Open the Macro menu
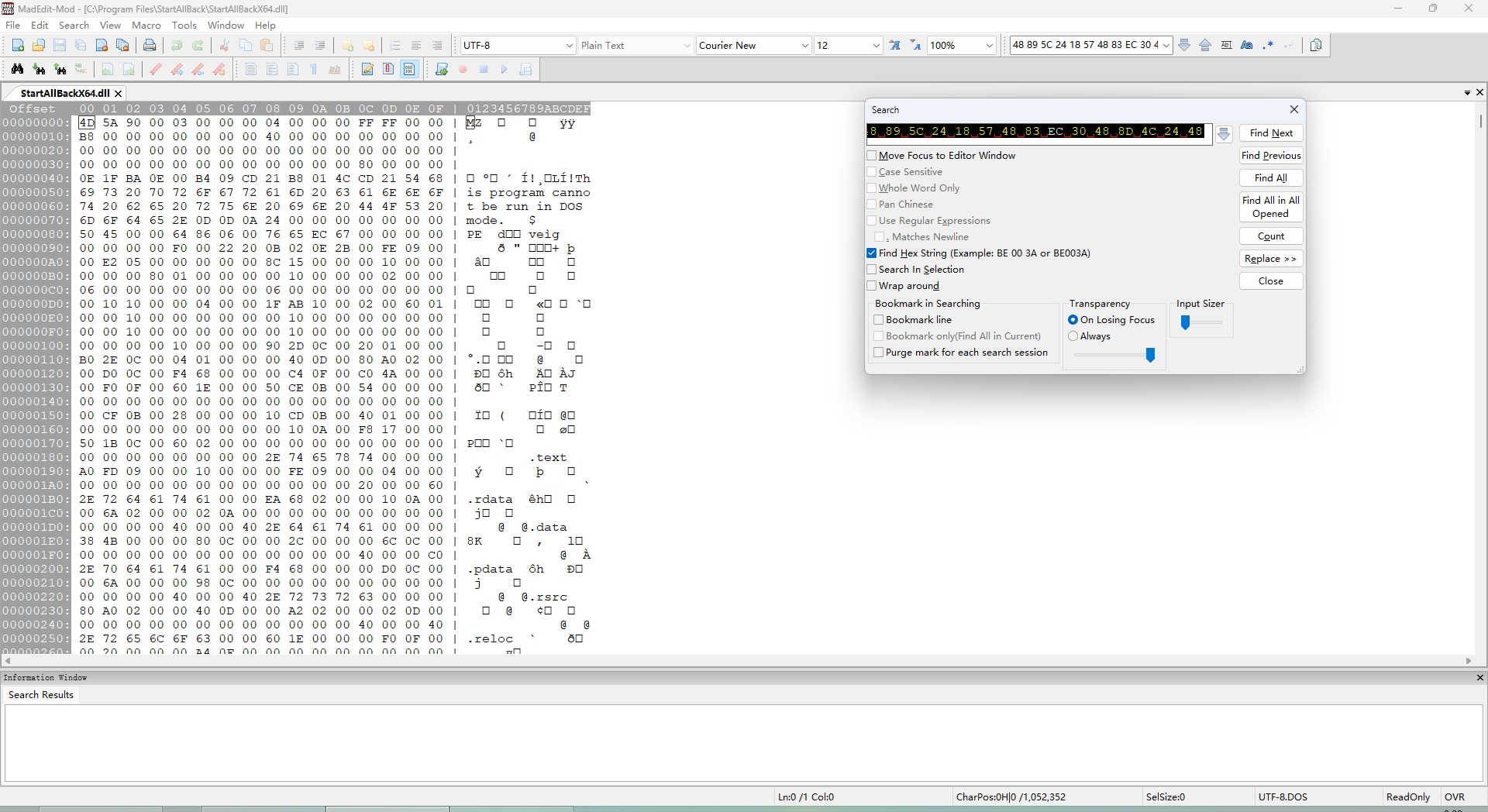The height and width of the screenshot is (812, 1488). pos(146,26)
